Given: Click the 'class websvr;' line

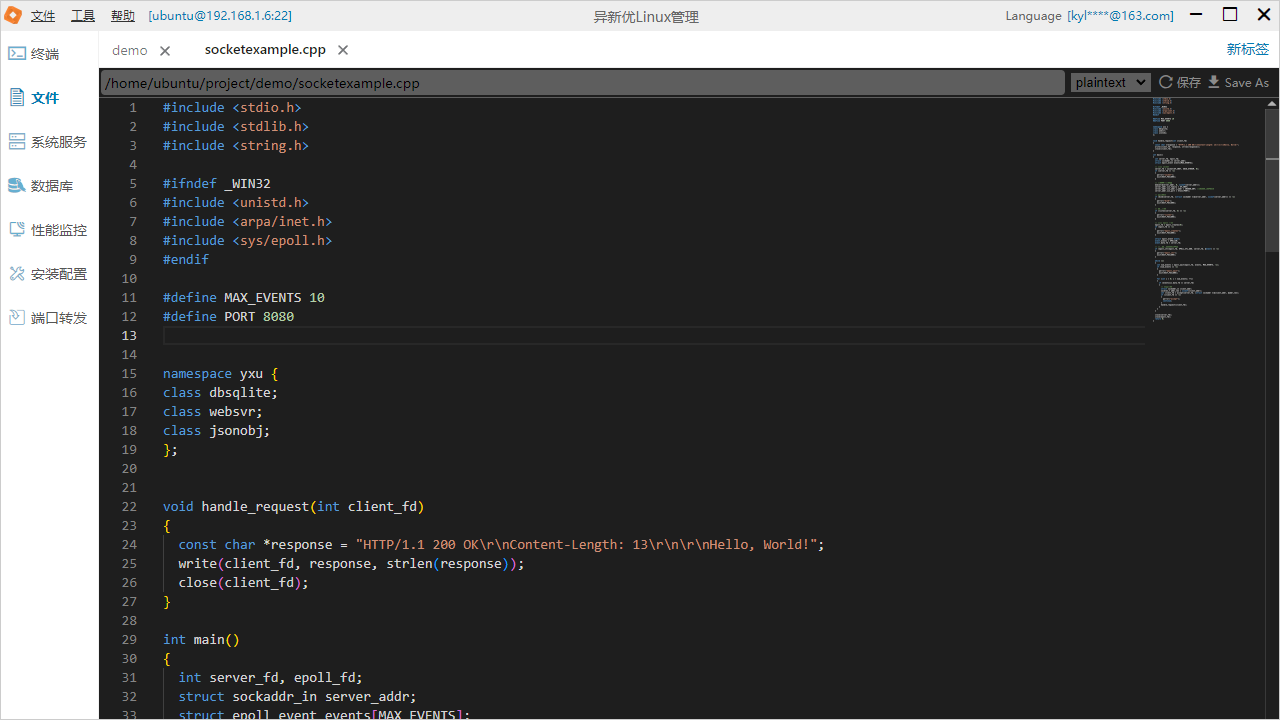Looking at the screenshot, I should pos(213,411).
